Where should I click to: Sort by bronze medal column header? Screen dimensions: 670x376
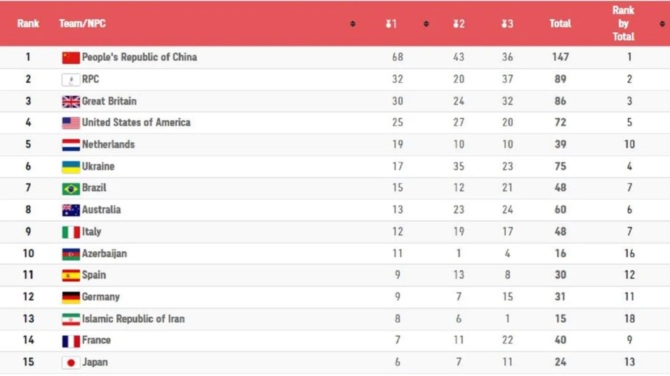[507, 24]
